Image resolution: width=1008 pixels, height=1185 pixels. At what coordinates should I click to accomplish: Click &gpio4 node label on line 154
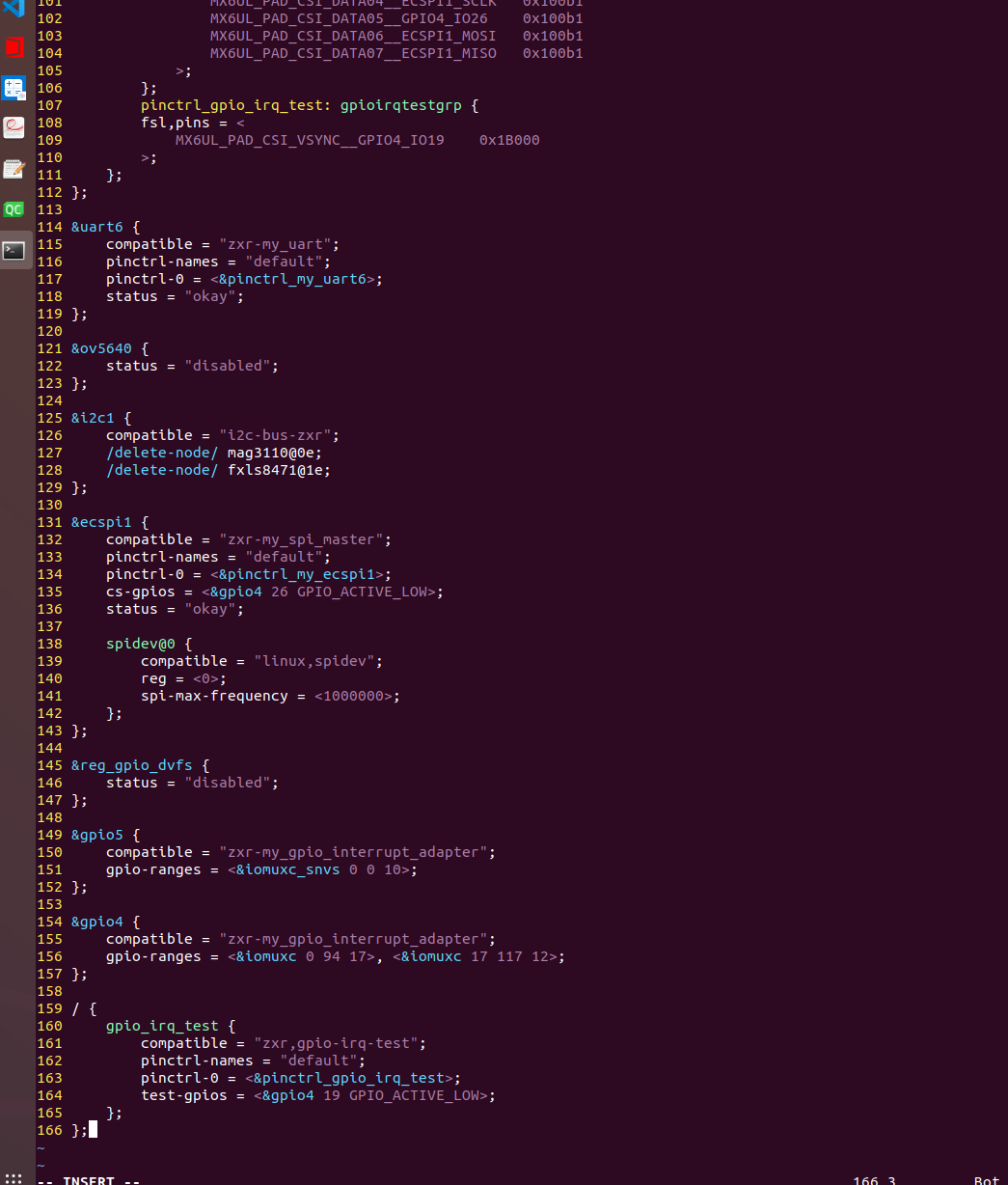97,922
